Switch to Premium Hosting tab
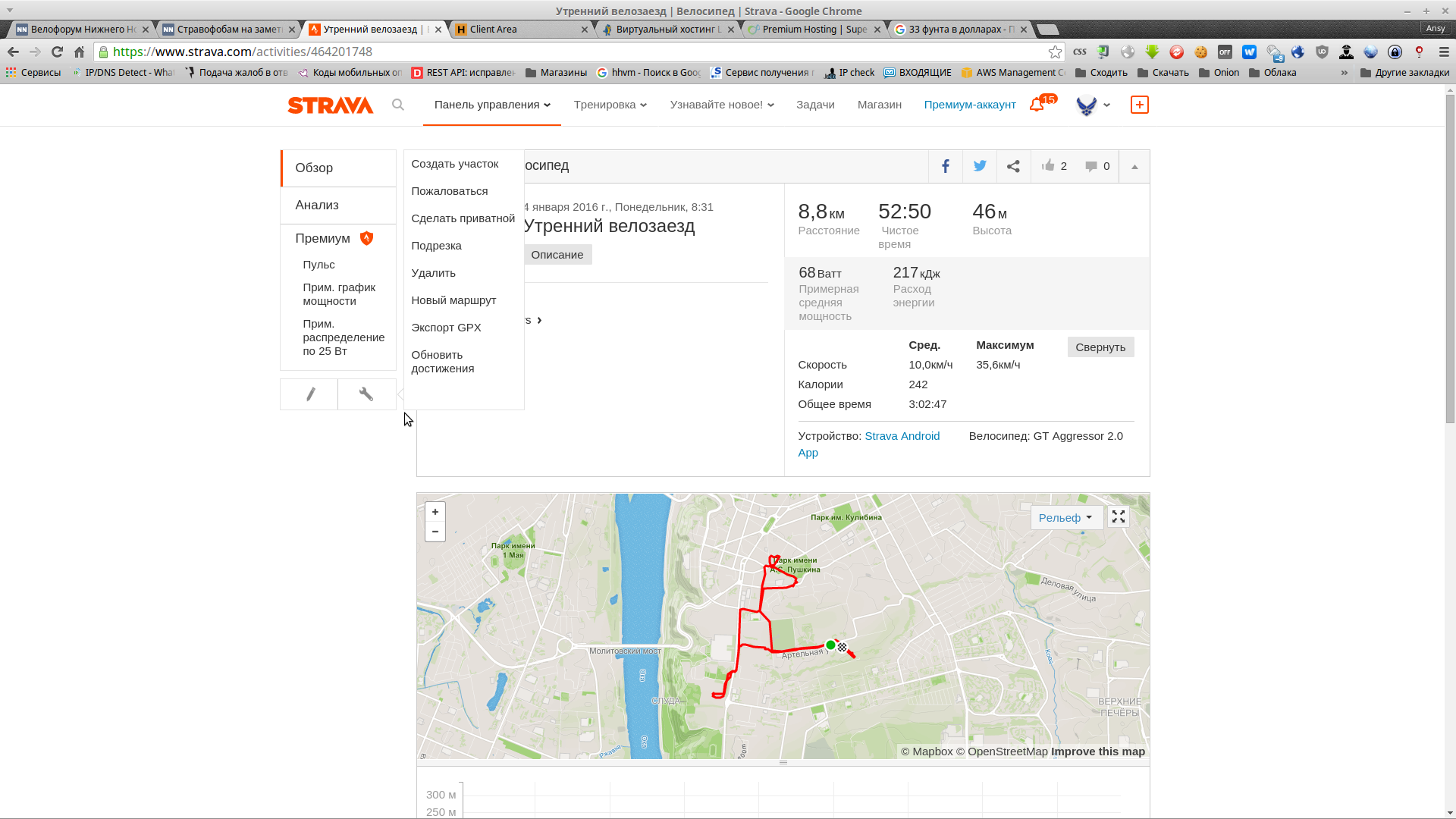 814,30
